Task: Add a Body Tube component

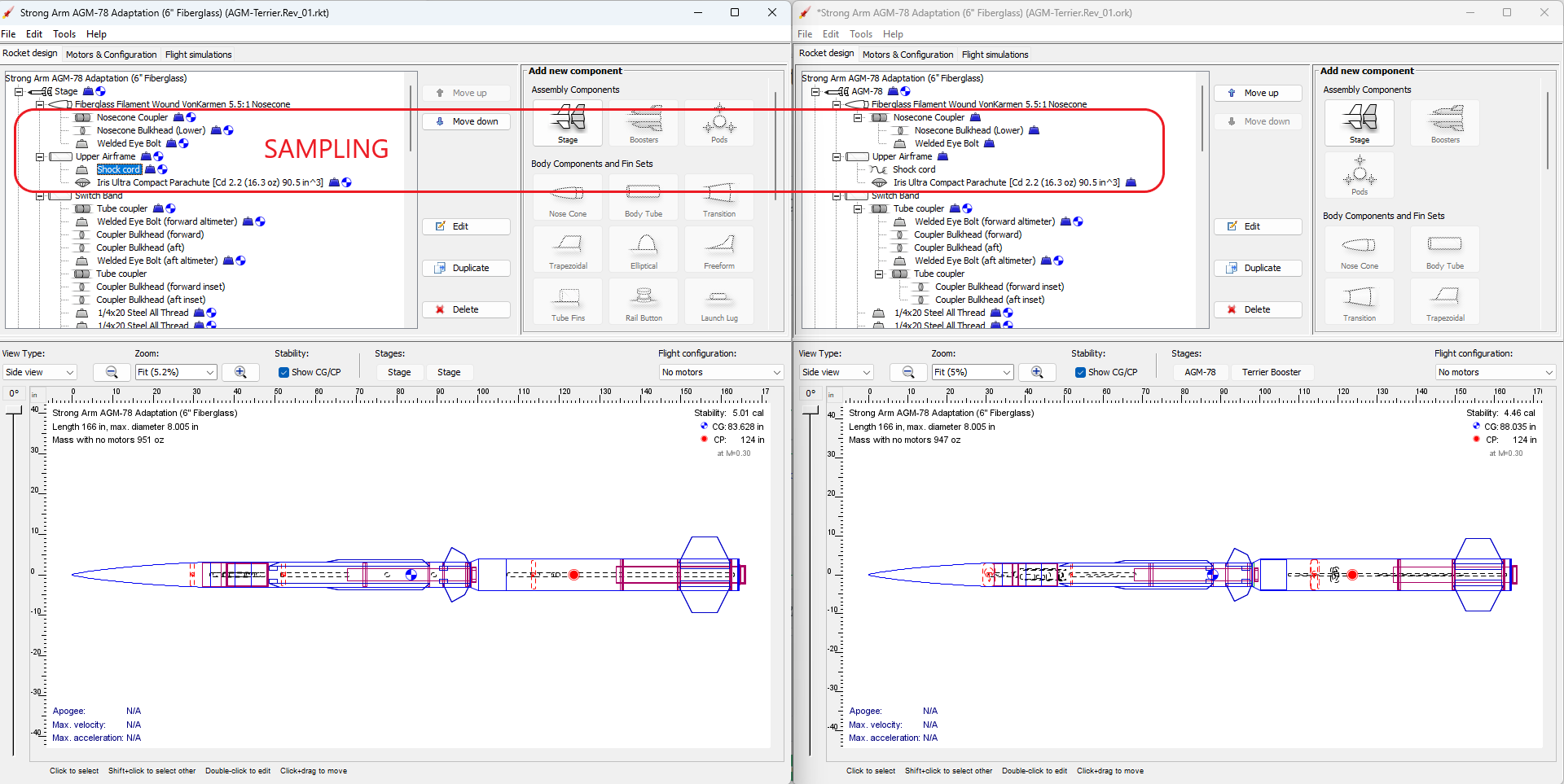Action: (643, 198)
